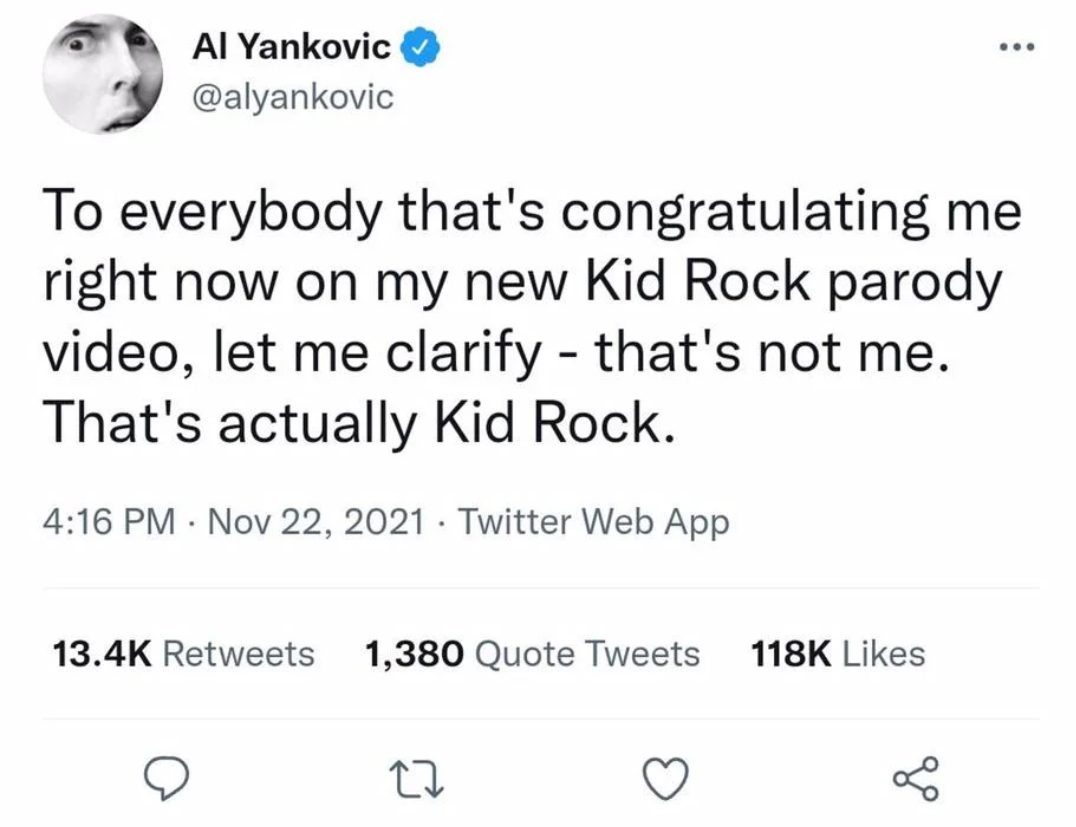Open the 118K Likes list
The height and width of the screenshot is (827, 1076).
(834, 653)
